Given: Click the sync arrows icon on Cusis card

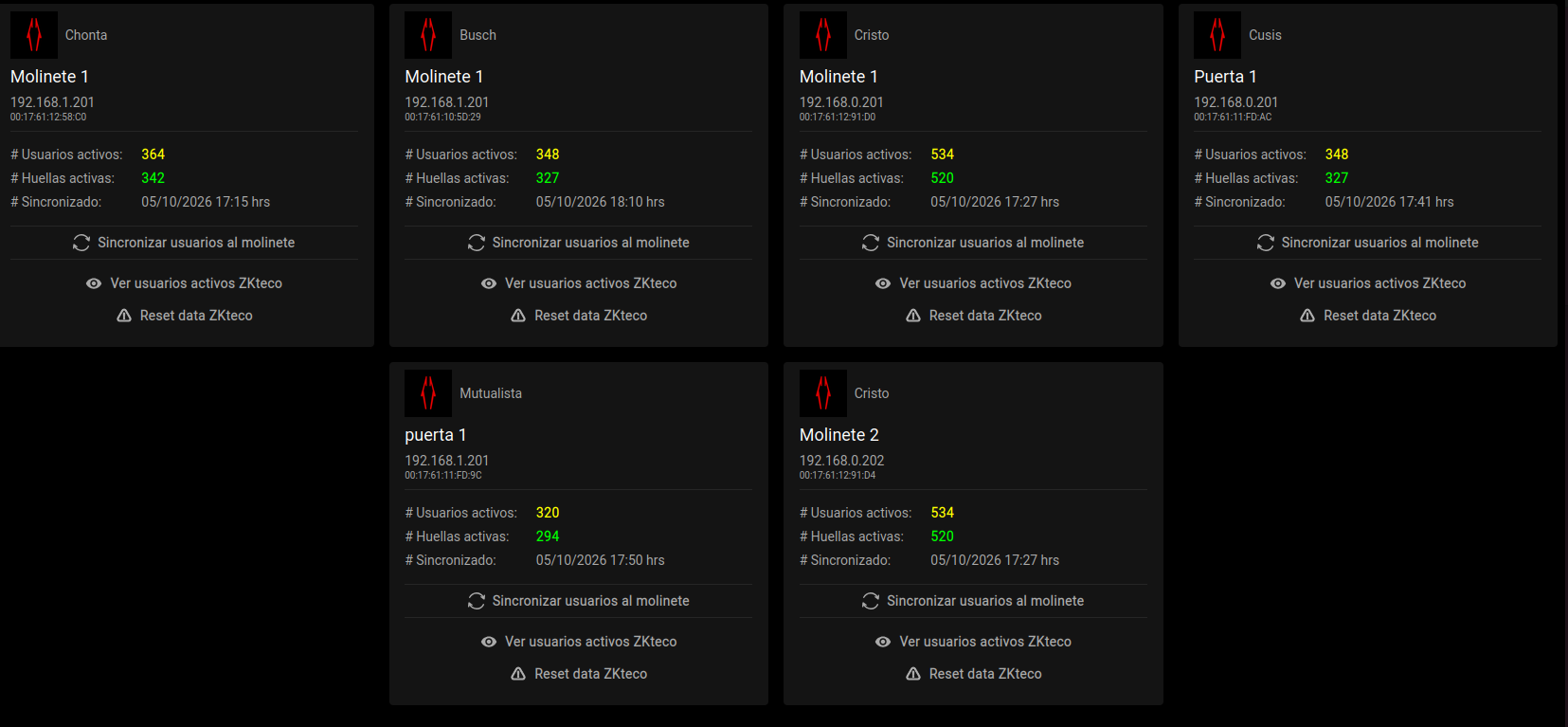Looking at the screenshot, I should 1266,243.
